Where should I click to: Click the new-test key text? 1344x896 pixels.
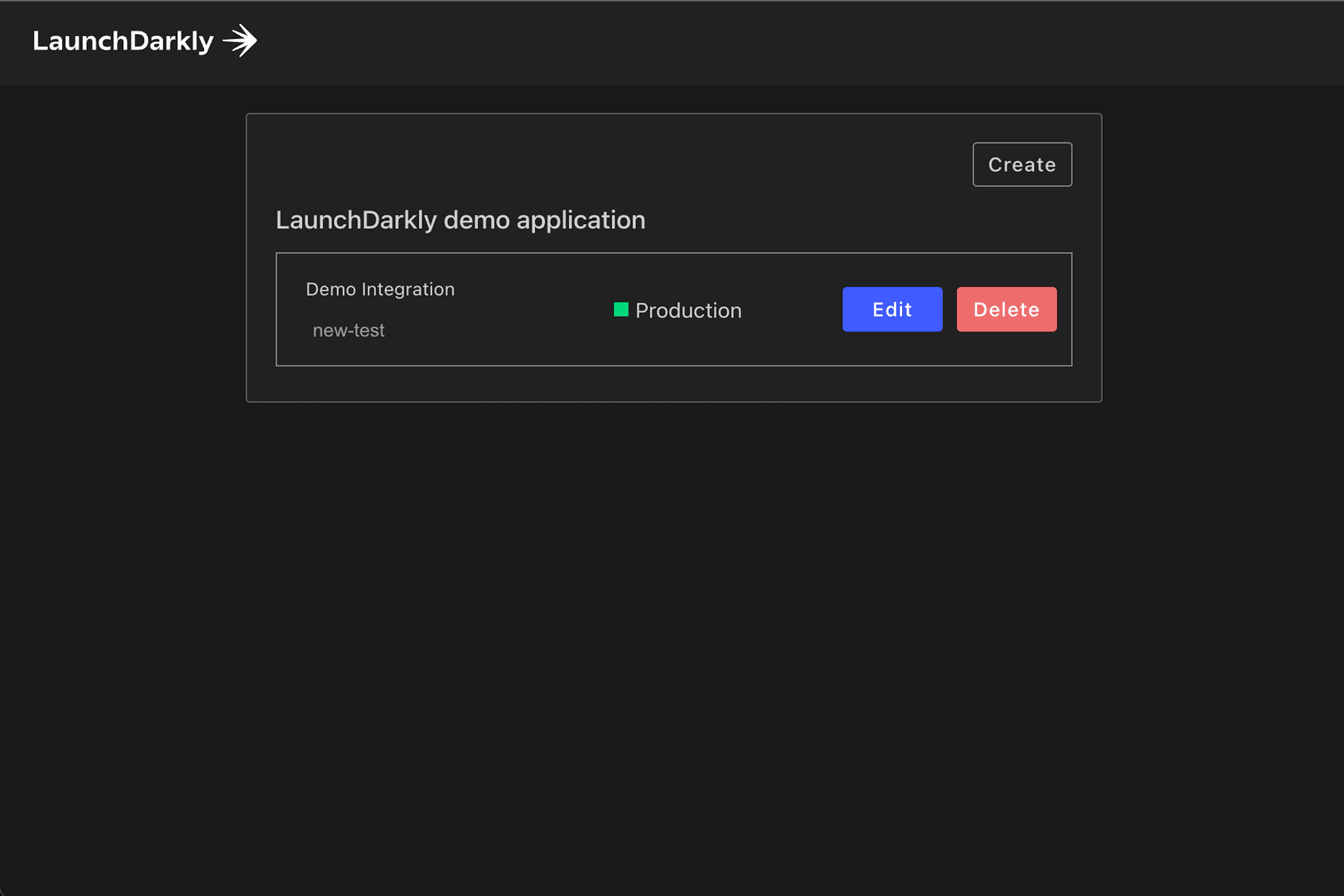pyautogui.click(x=348, y=330)
